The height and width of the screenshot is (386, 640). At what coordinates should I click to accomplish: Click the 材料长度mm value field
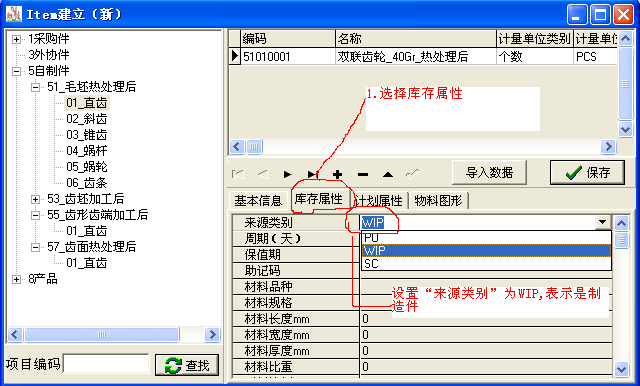tap(486, 319)
